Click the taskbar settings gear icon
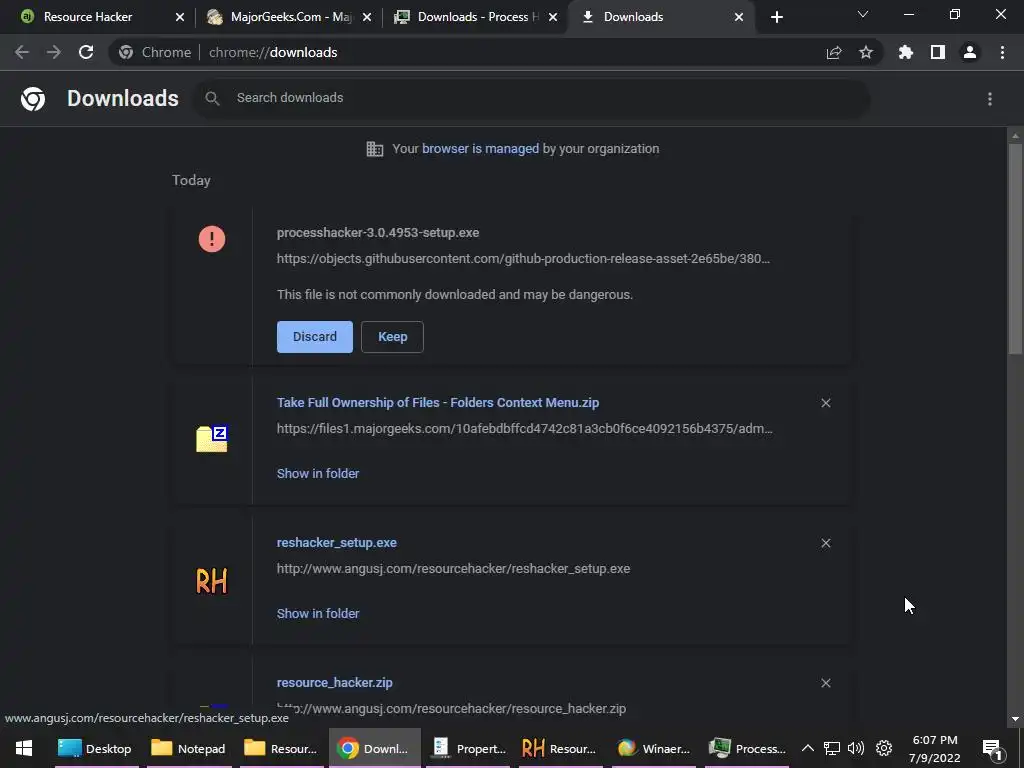The width and height of the screenshot is (1024, 768). coord(884,748)
